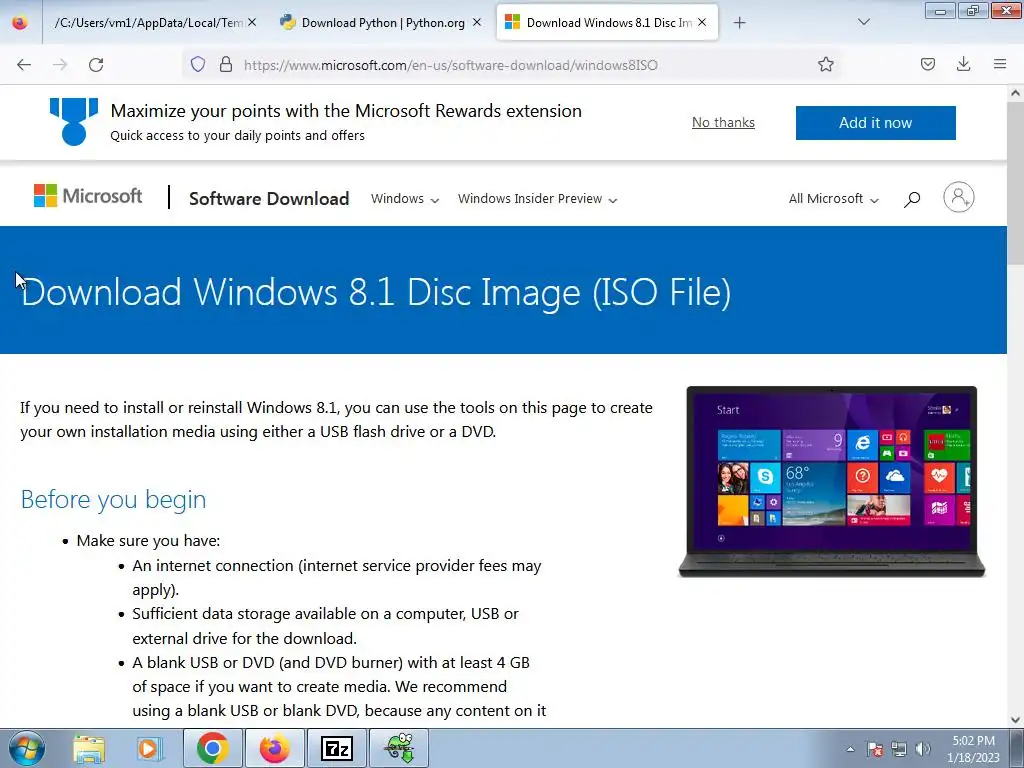Bookmark this page with the star icon

pyautogui.click(x=825, y=64)
